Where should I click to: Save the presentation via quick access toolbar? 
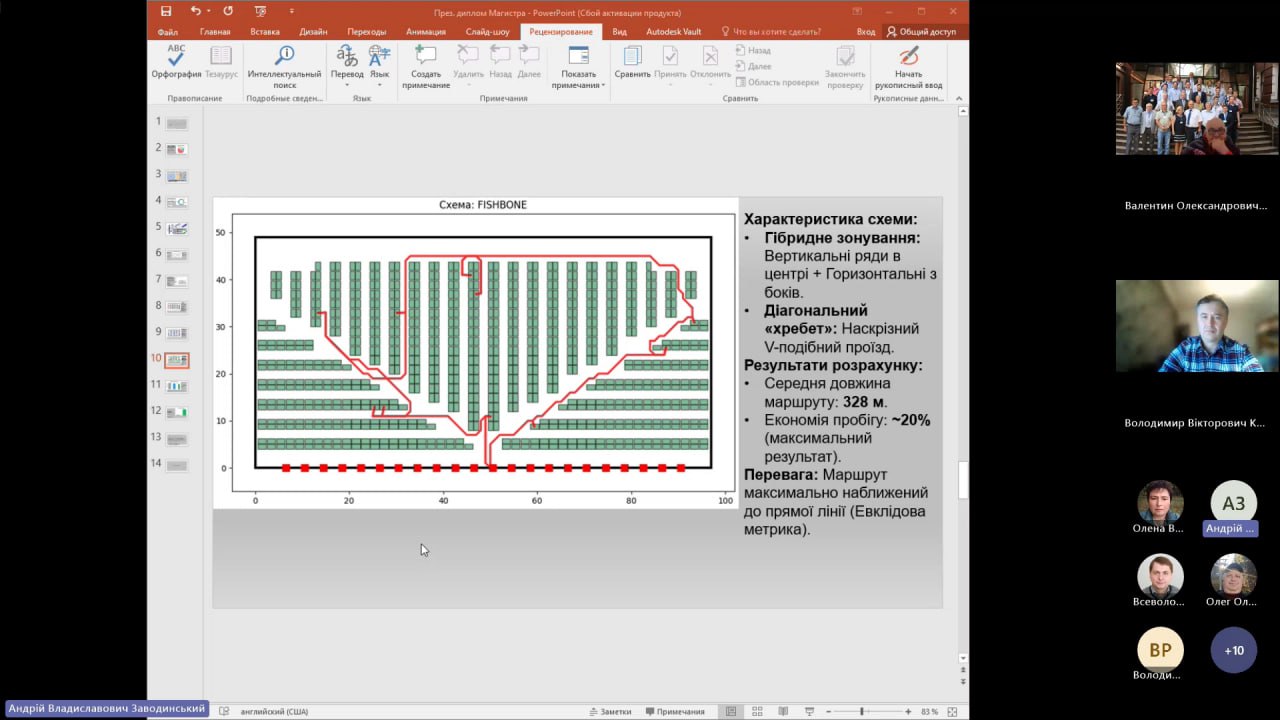click(166, 12)
